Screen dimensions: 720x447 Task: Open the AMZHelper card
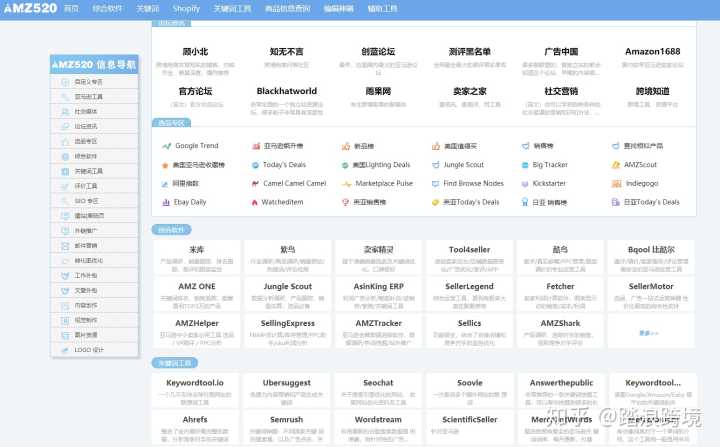[x=197, y=331]
